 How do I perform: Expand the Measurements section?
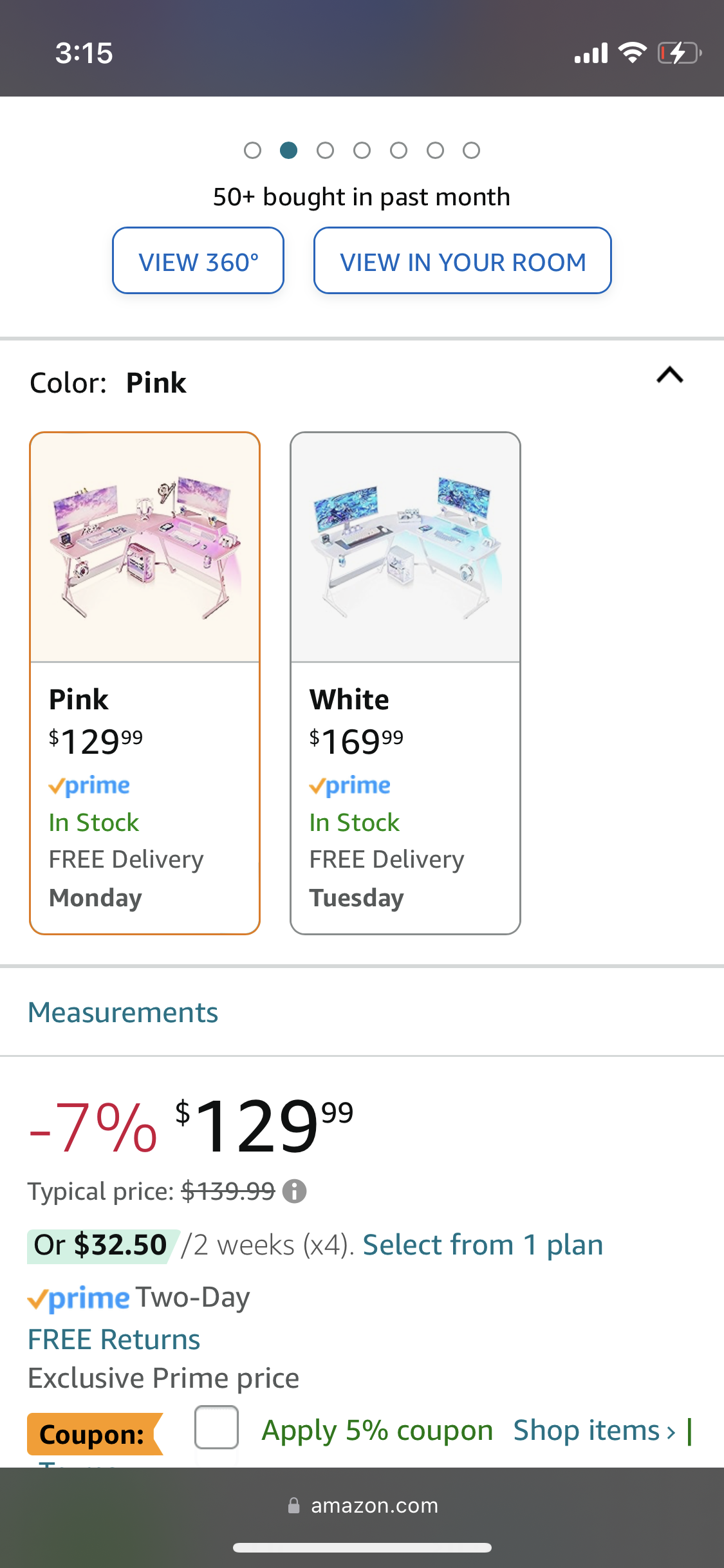click(123, 1013)
